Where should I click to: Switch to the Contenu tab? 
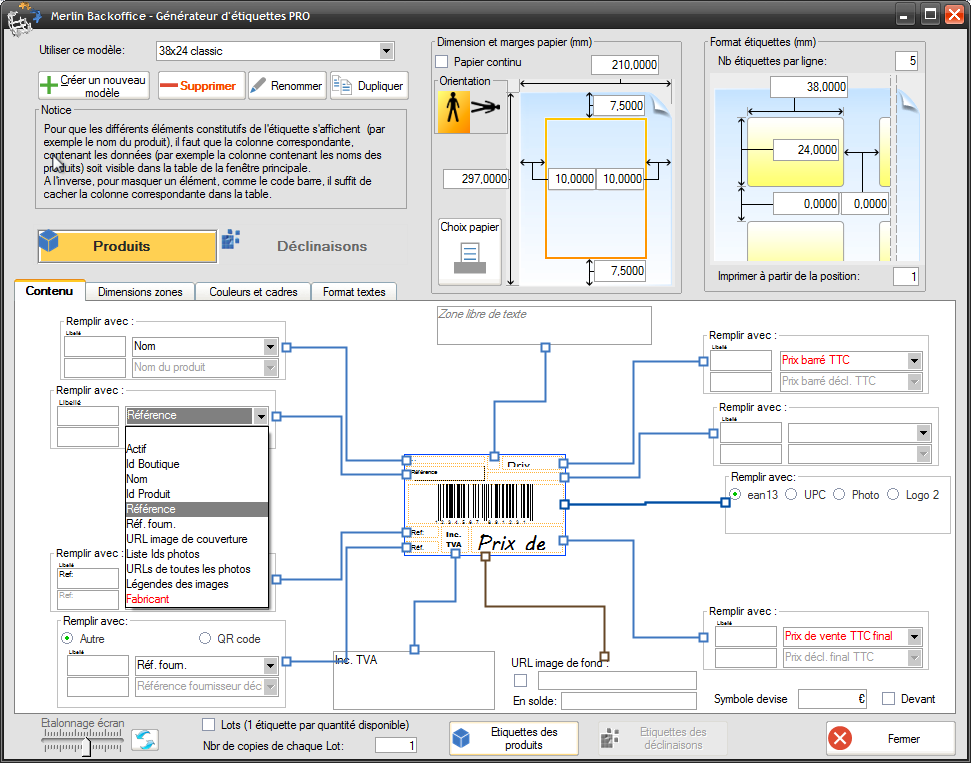(x=50, y=290)
